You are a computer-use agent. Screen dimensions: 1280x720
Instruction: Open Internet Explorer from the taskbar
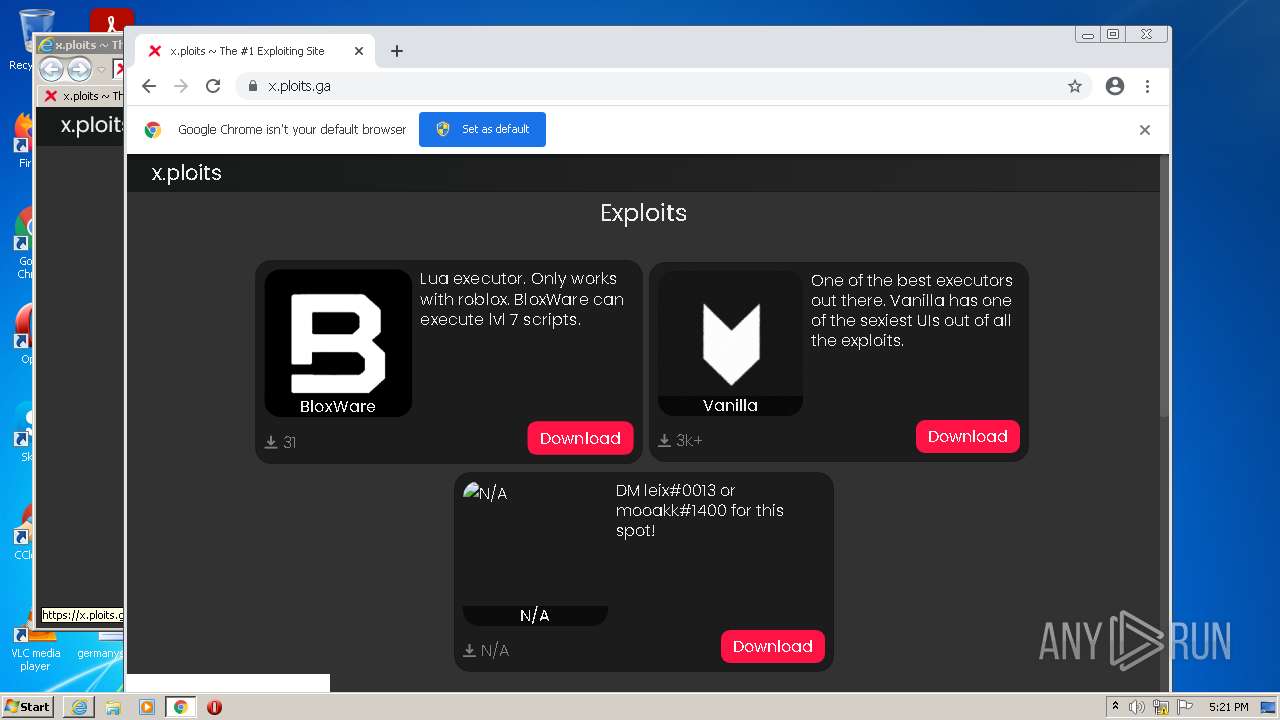[x=79, y=707]
